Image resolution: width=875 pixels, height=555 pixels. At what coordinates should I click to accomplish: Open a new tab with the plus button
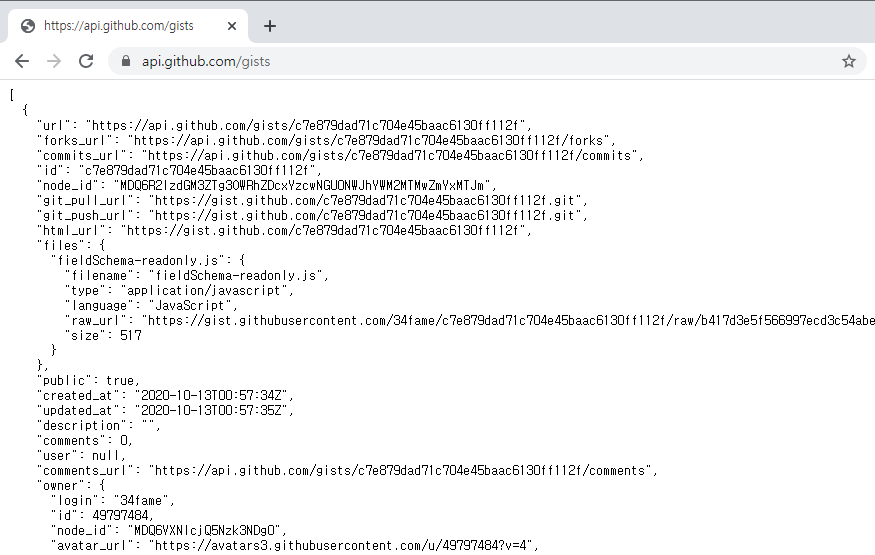(270, 26)
